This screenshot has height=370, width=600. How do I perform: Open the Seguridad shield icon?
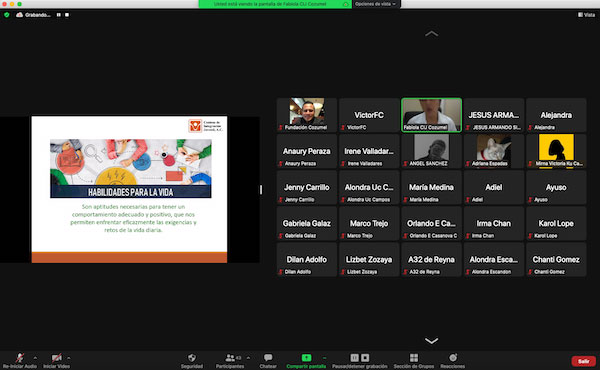(x=192, y=358)
